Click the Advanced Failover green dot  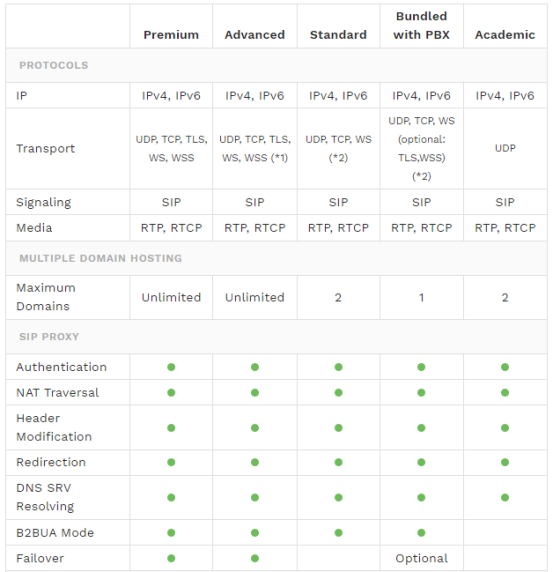tap(255, 558)
